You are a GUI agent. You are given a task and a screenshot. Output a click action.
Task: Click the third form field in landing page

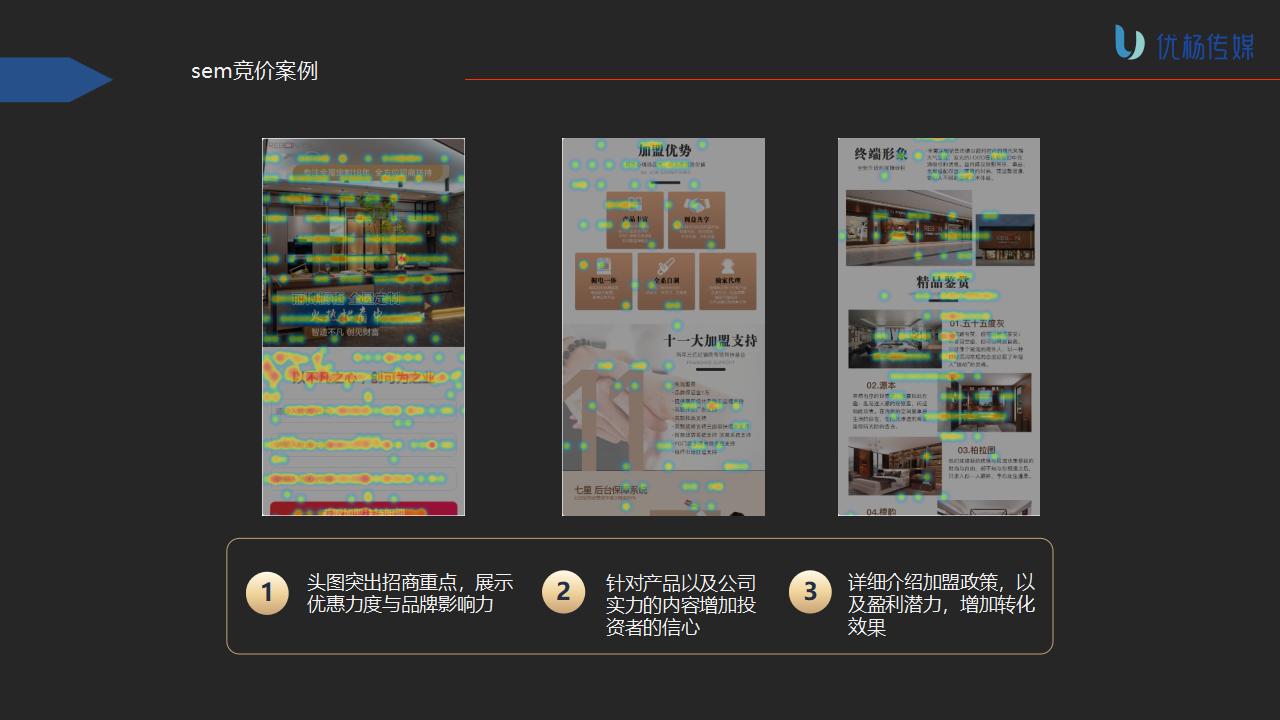(x=363, y=477)
